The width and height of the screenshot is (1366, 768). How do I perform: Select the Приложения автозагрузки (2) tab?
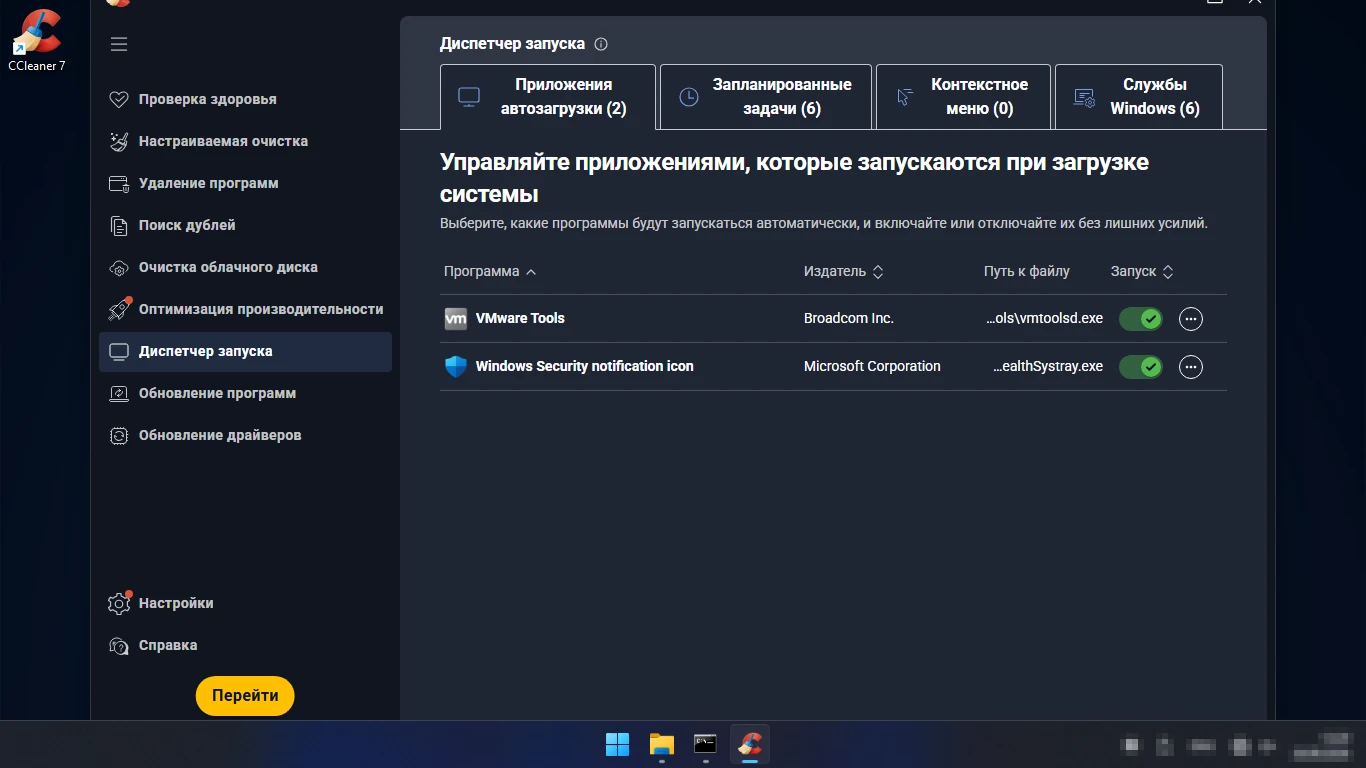tap(548, 97)
